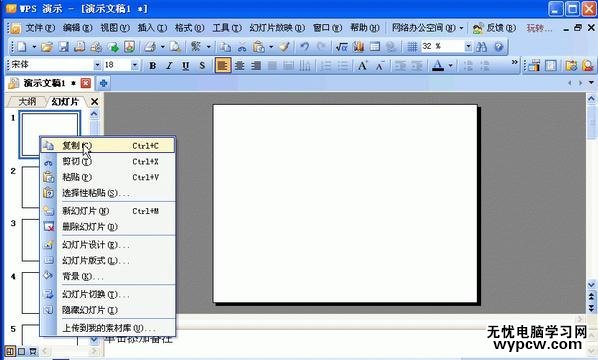Close the slide panel with X button
Image resolution: width=598 pixels, height=360 pixels.
94,101
